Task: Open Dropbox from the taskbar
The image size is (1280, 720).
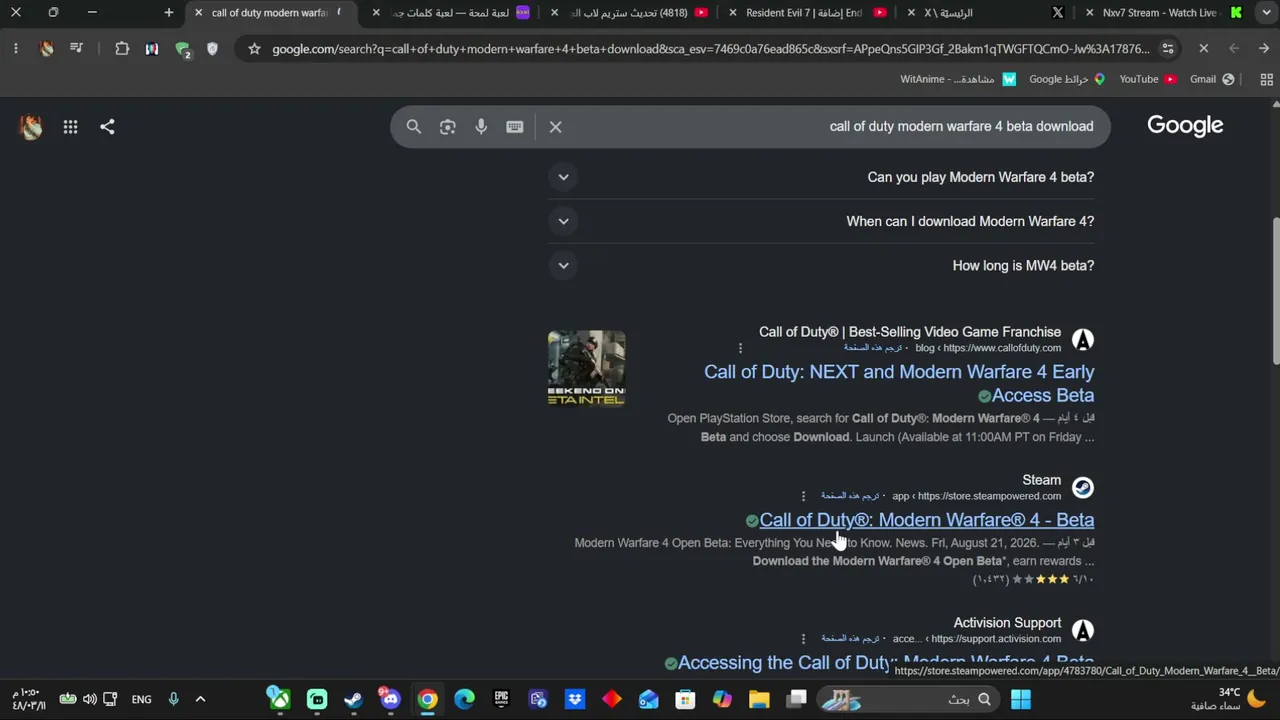Action: [575, 700]
